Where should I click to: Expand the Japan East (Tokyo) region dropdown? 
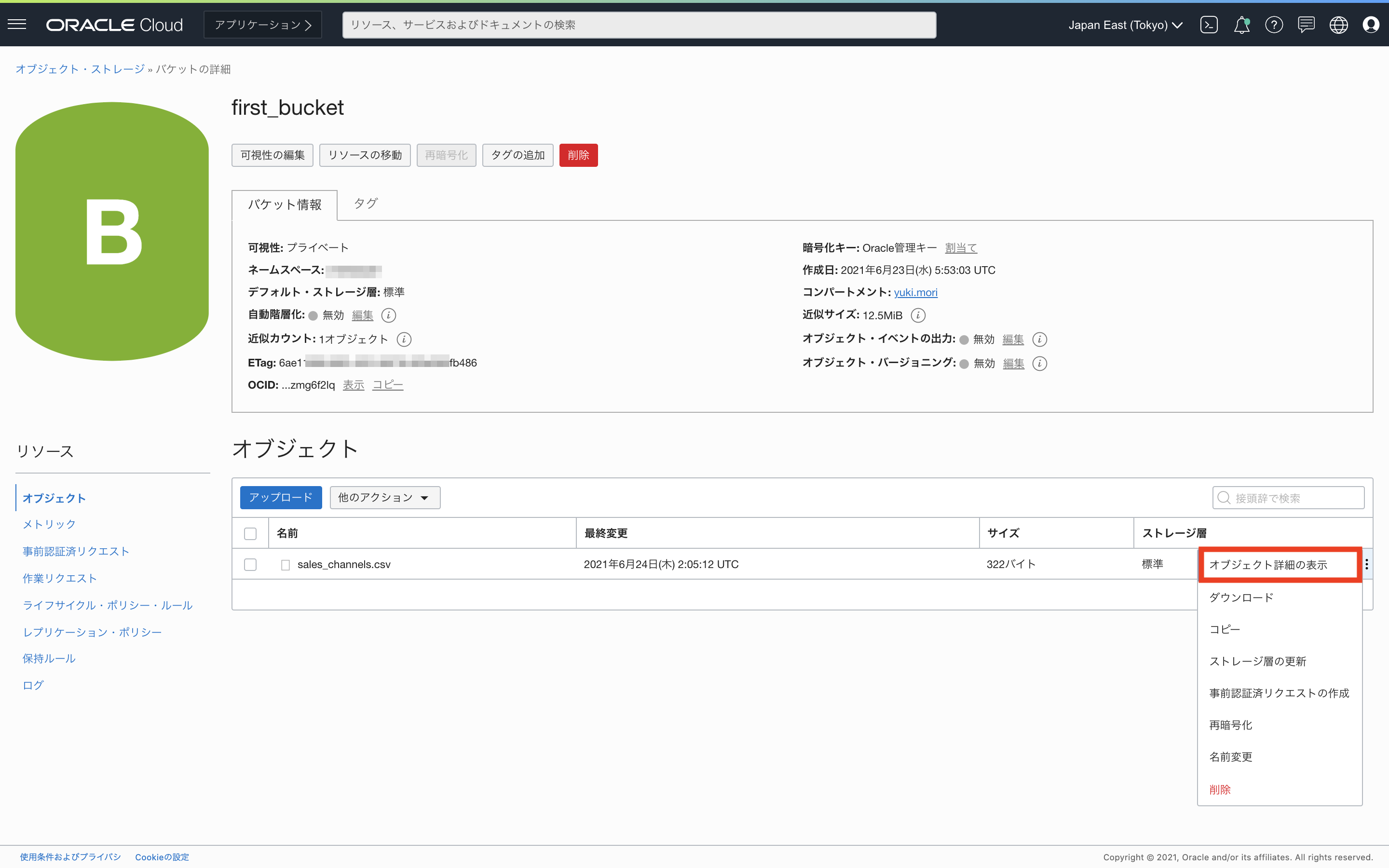pos(1125,25)
